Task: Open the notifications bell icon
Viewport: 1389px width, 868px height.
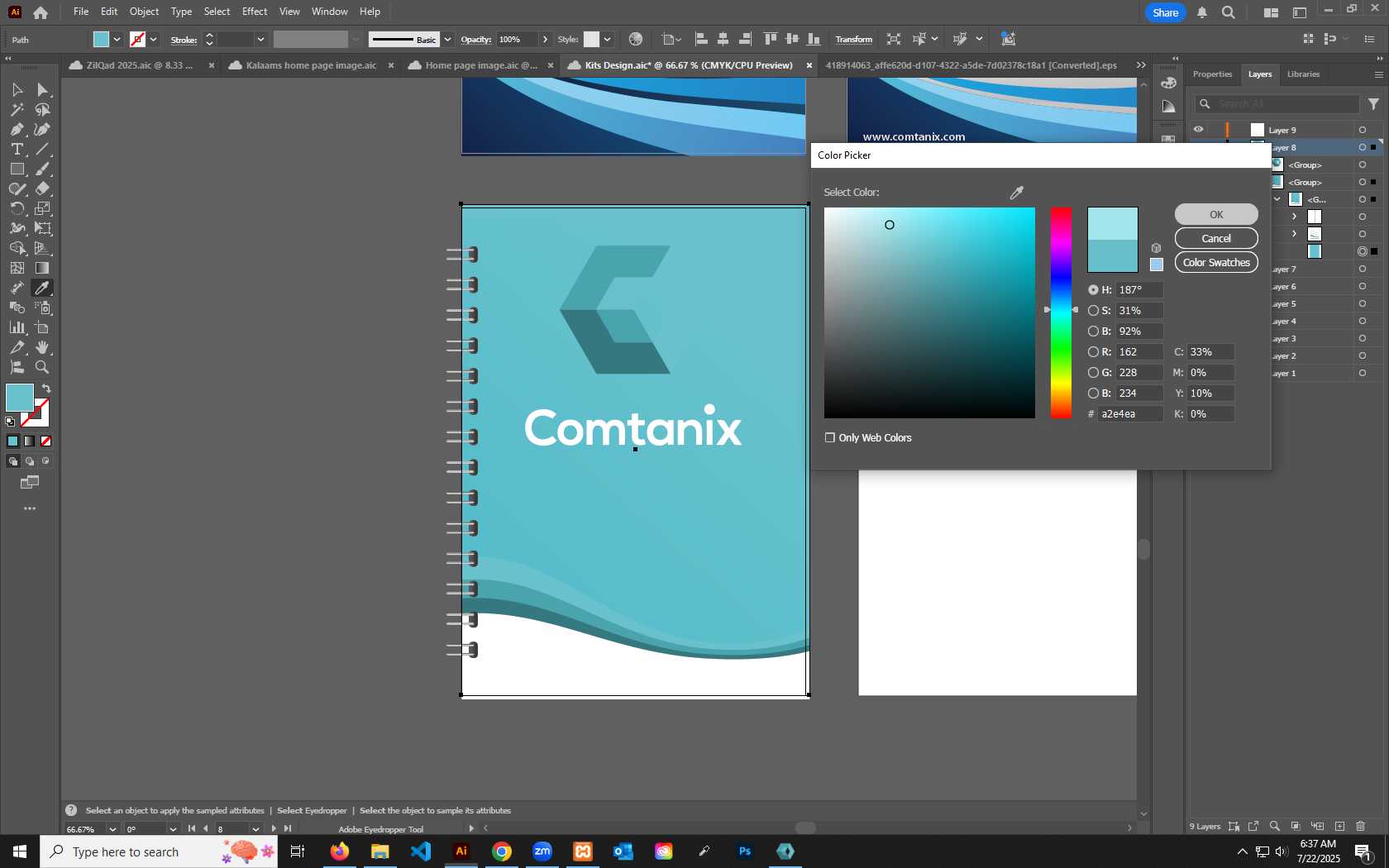Action: click(x=1202, y=12)
